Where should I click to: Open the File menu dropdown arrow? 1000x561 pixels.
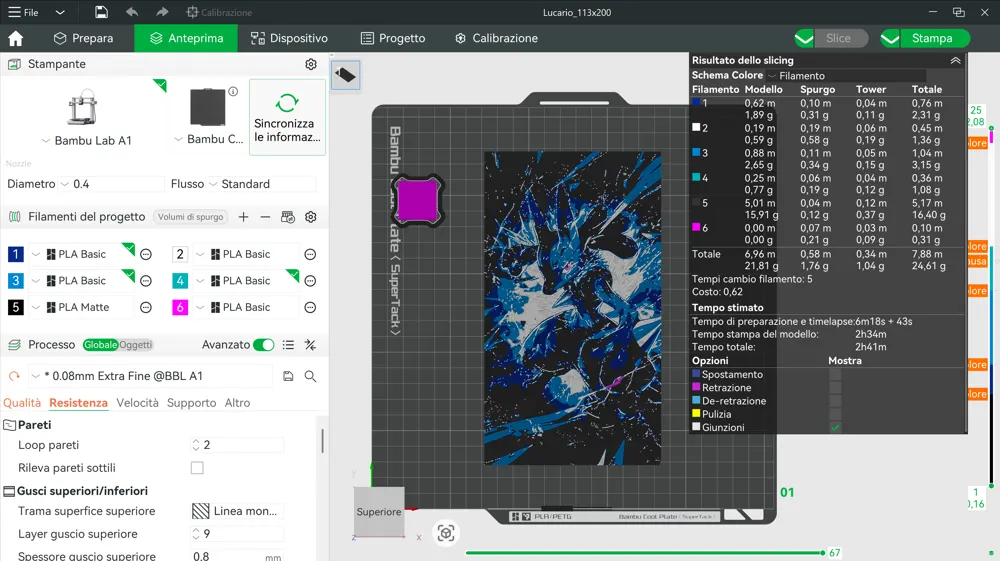click(60, 12)
